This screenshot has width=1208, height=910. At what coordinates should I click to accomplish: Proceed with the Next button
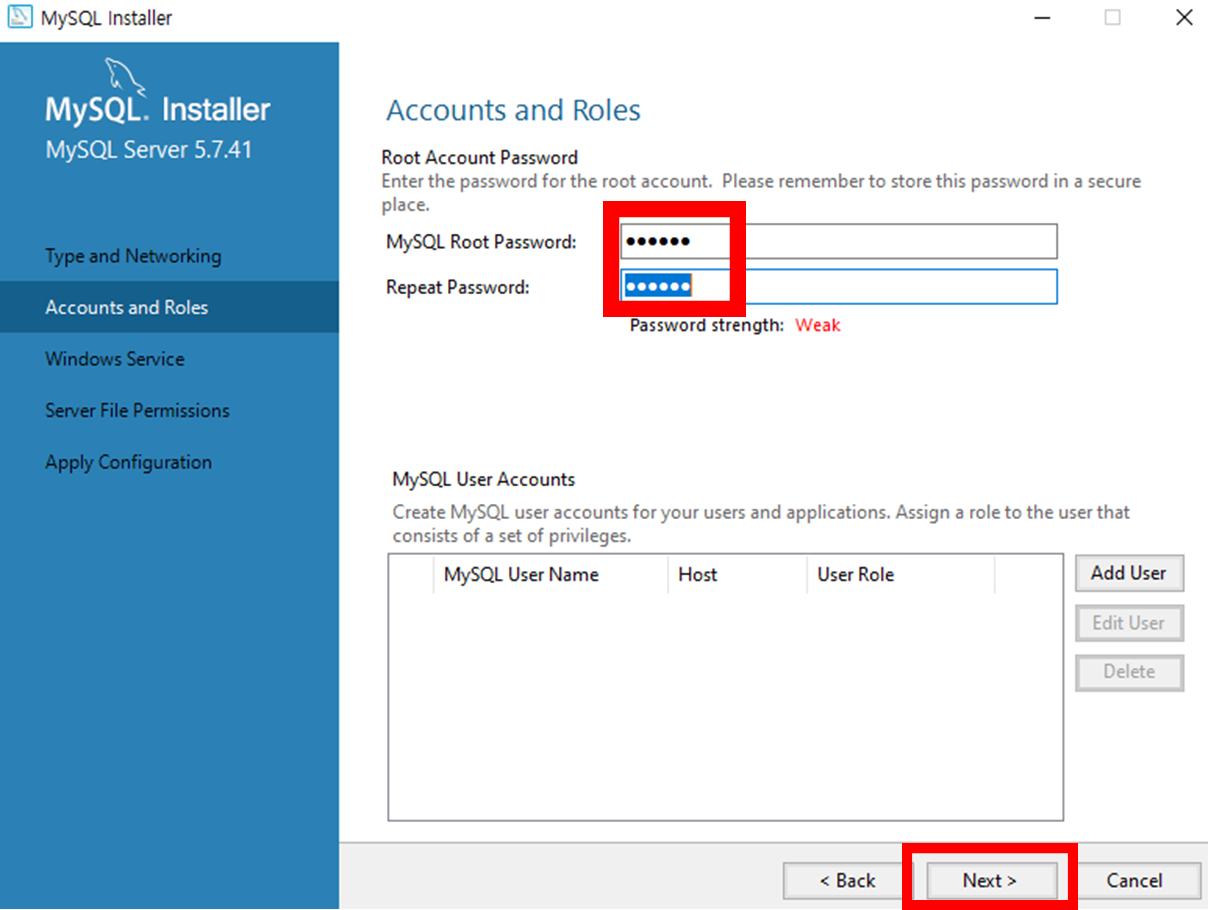pyautogui.click(x=990, y=881)
